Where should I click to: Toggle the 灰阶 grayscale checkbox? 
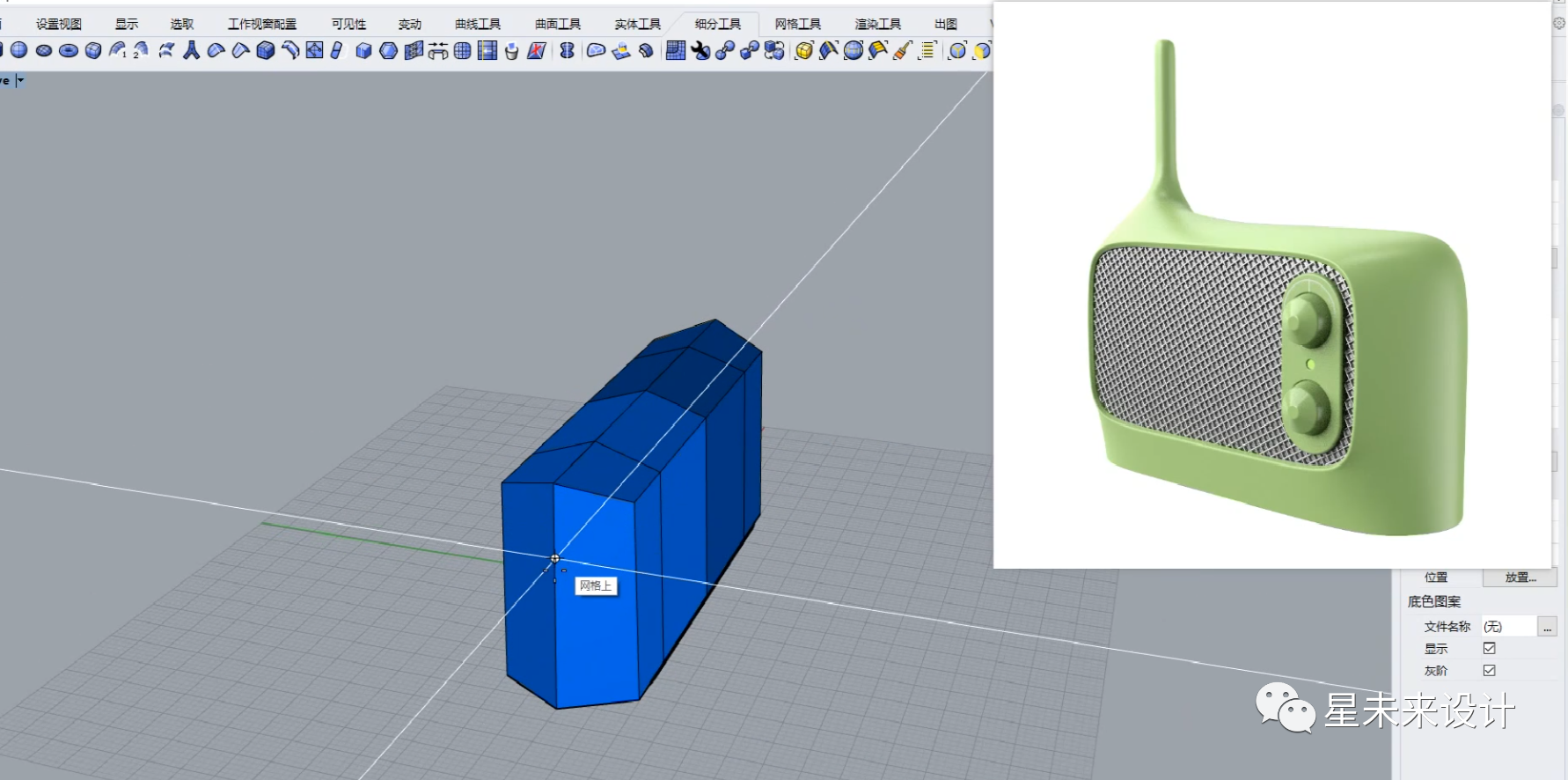click(1490, 670)
